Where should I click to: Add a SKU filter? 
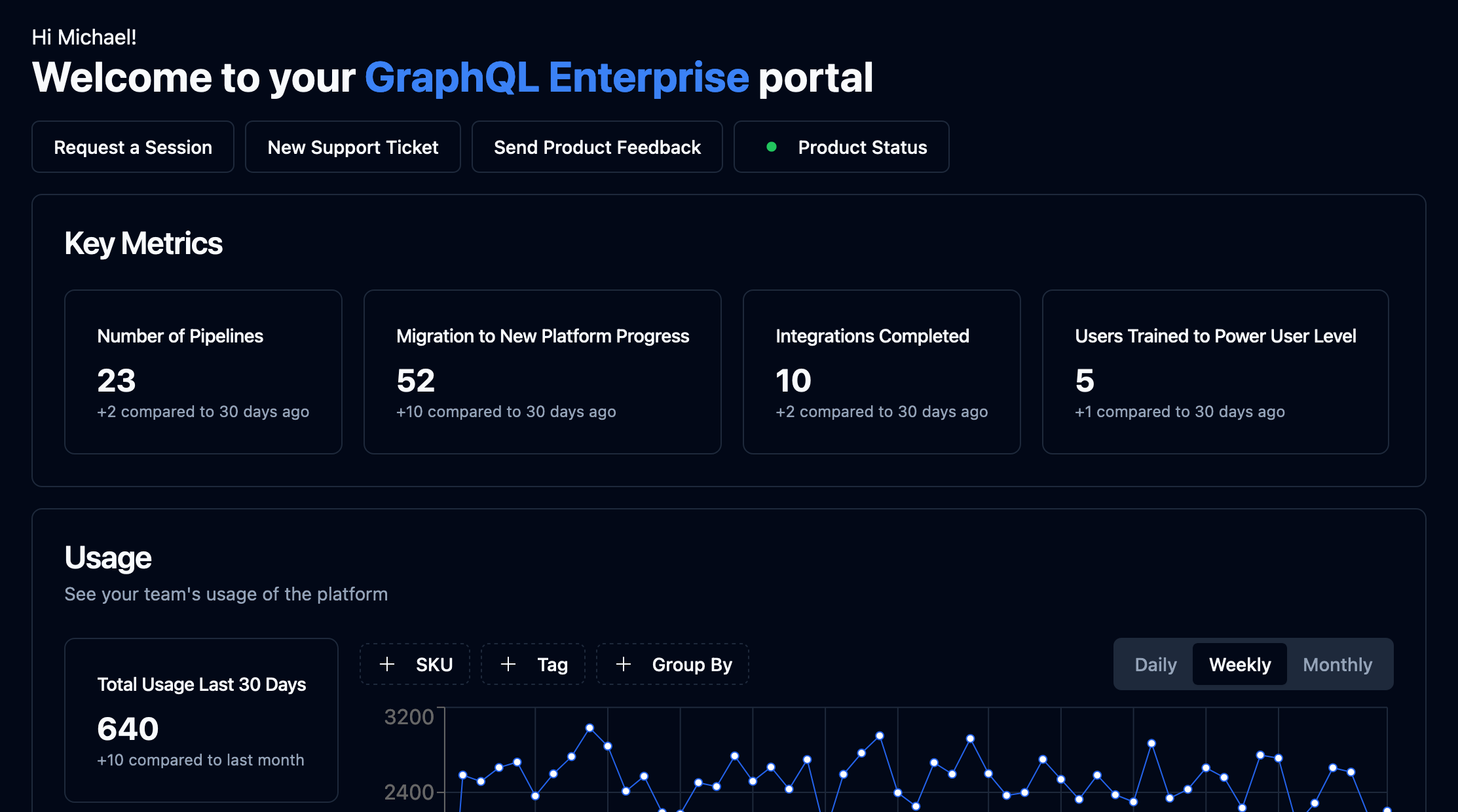point(415,664)
